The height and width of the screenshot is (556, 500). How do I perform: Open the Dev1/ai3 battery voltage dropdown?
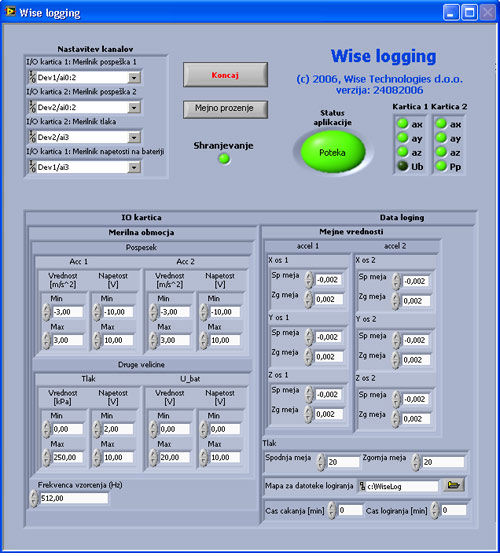[x=134, y=167]
